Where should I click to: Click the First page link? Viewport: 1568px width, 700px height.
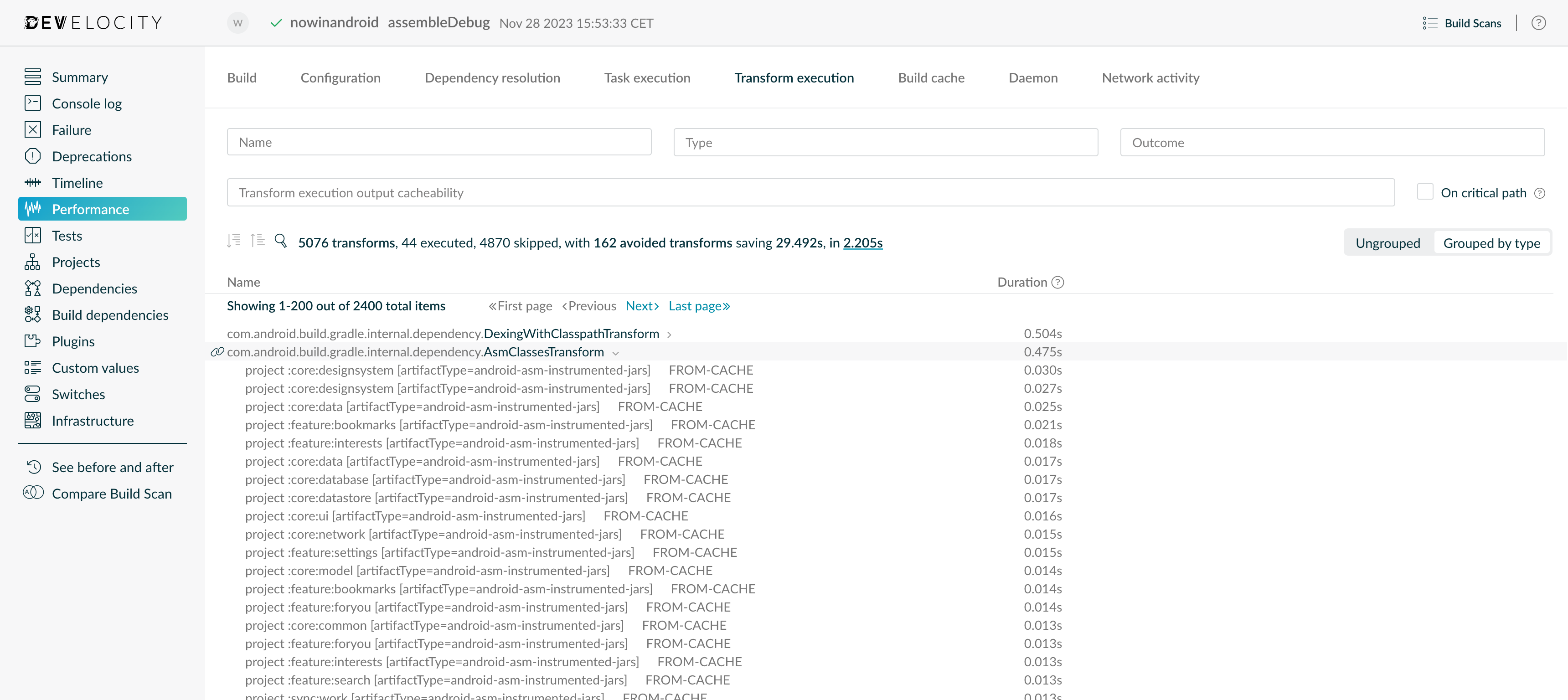click(x=521, y=305)
